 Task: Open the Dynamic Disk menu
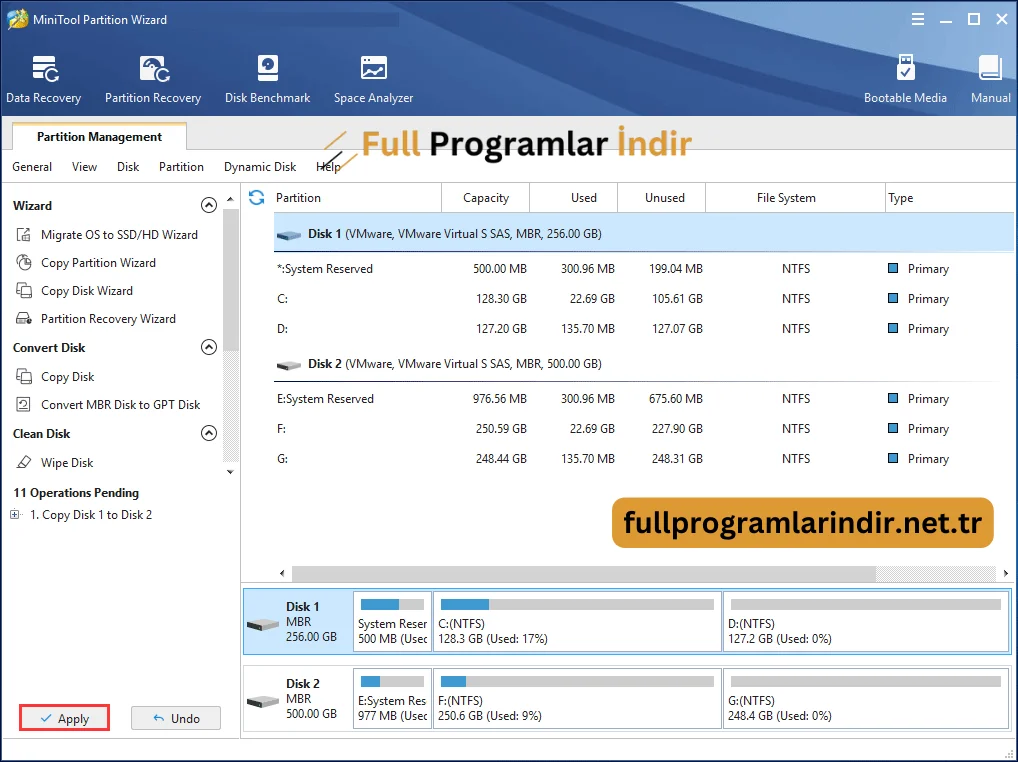[260, 167]
